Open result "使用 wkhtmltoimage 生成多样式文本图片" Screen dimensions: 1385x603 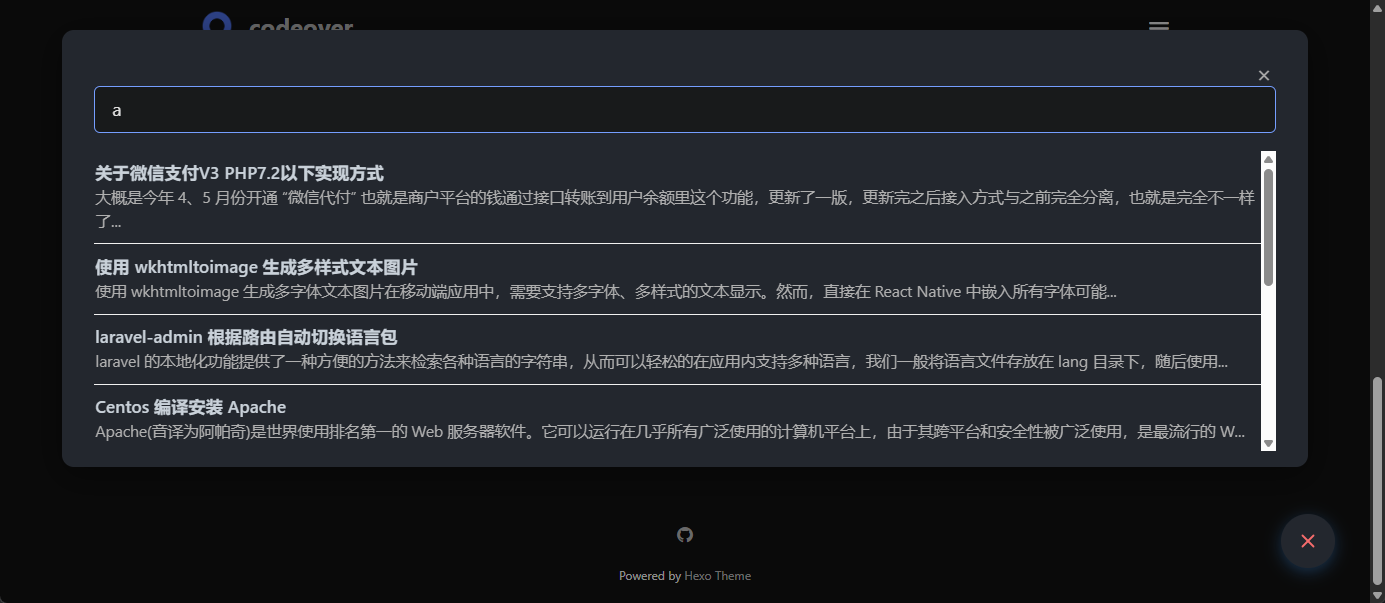[256, 268]
